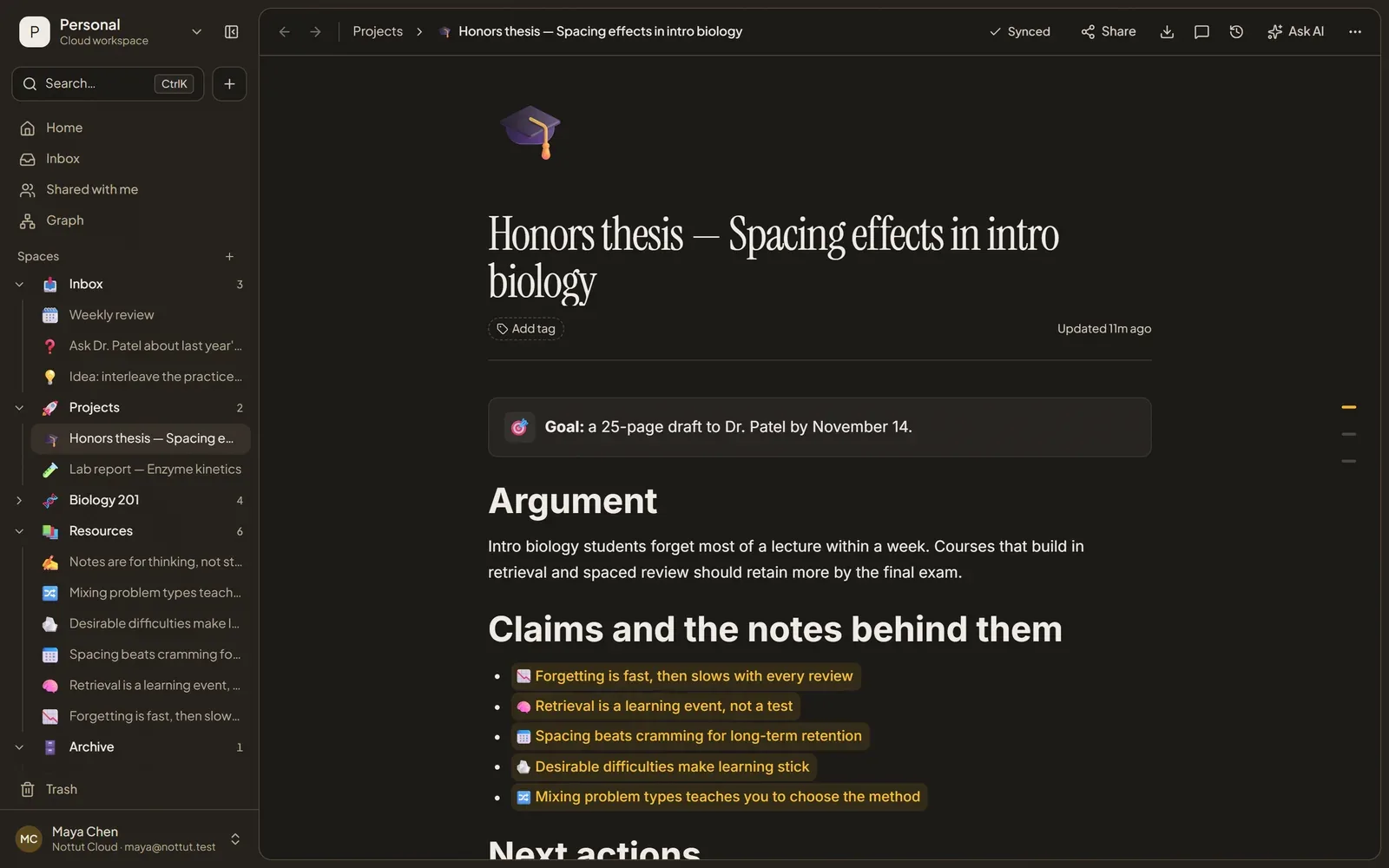
Task: Go forward to next page
Action: click(316, 32)
